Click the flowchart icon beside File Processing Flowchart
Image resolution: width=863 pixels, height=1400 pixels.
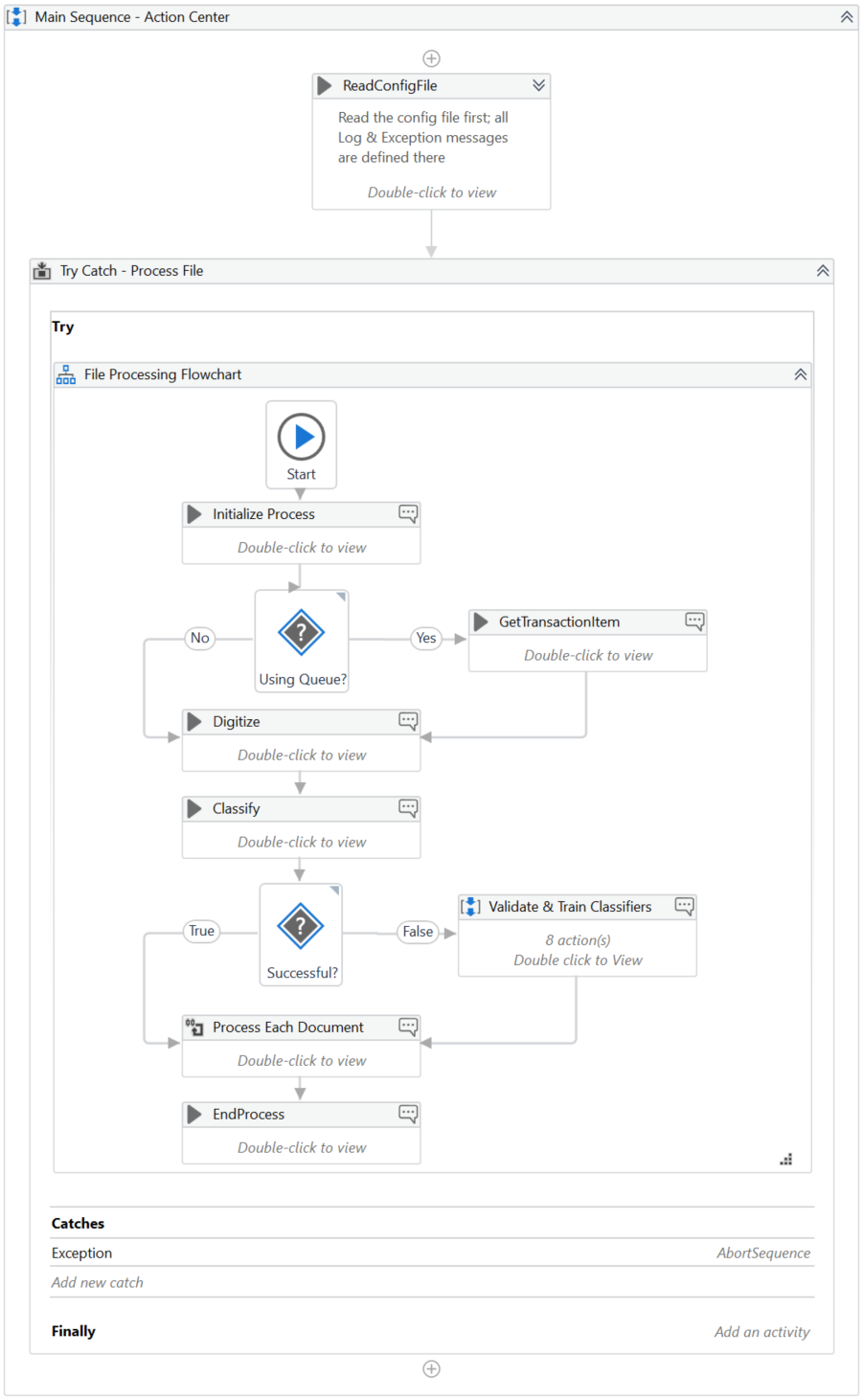[65, 373]
